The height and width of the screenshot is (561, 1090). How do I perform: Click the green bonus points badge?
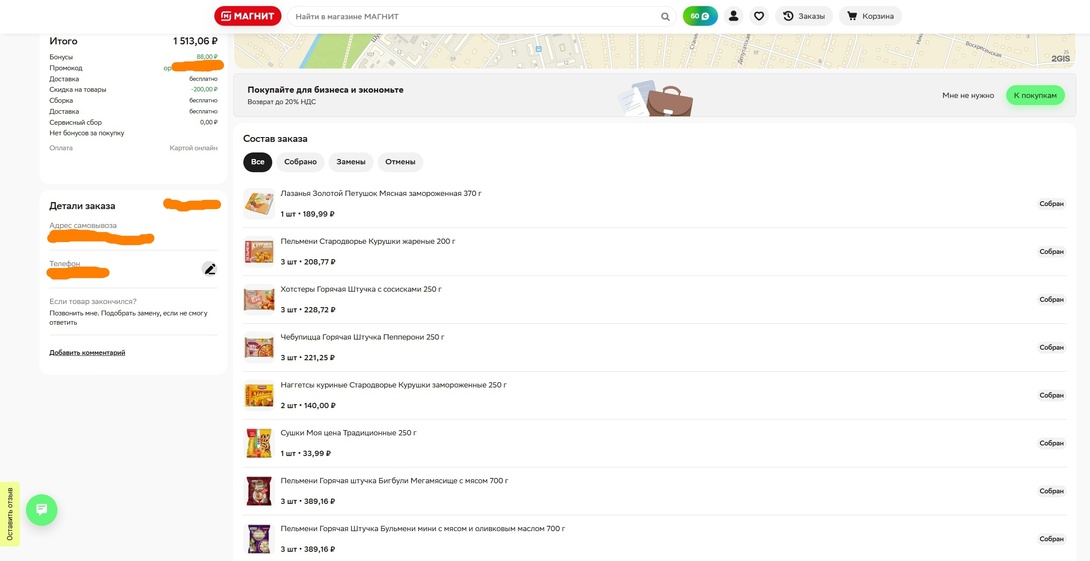700,16
